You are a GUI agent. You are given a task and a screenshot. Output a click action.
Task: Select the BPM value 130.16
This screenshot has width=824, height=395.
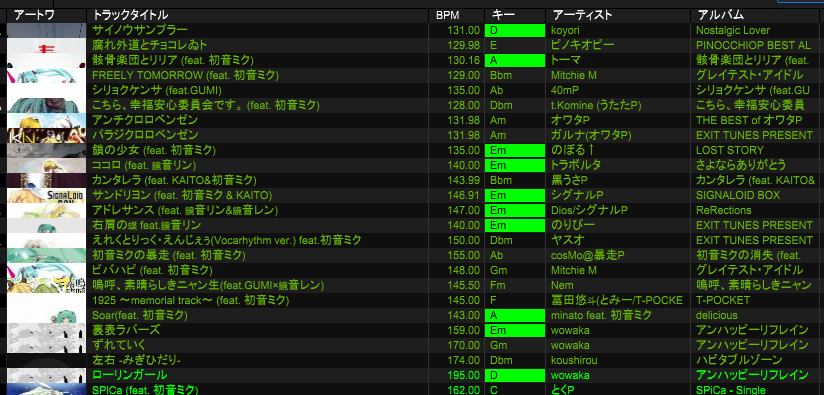(x=464, y=60)
